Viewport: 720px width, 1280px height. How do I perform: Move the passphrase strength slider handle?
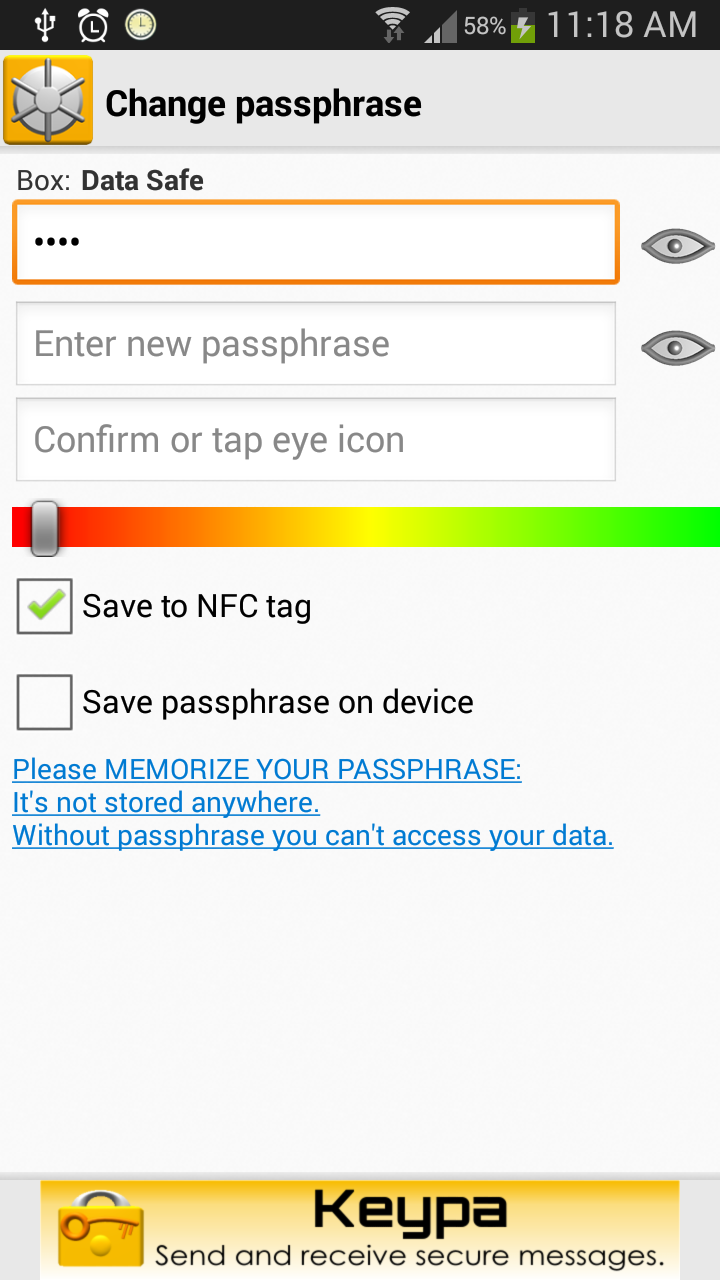(x=42, y=527)
